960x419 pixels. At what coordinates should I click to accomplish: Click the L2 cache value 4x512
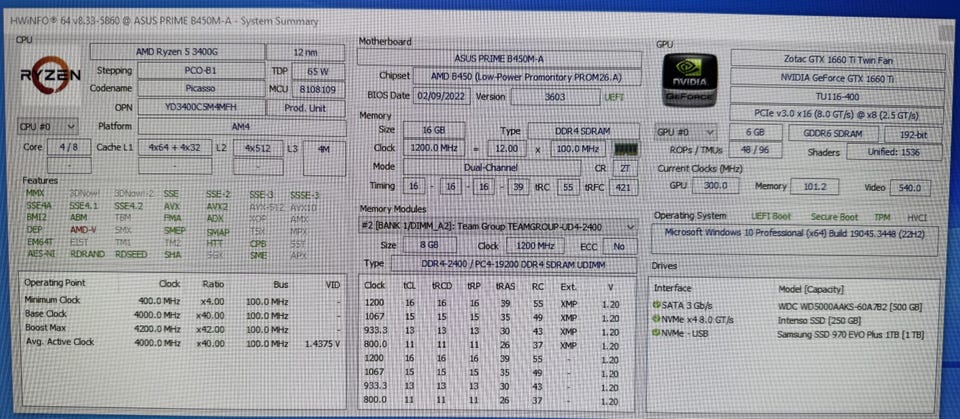pos(258,148)
